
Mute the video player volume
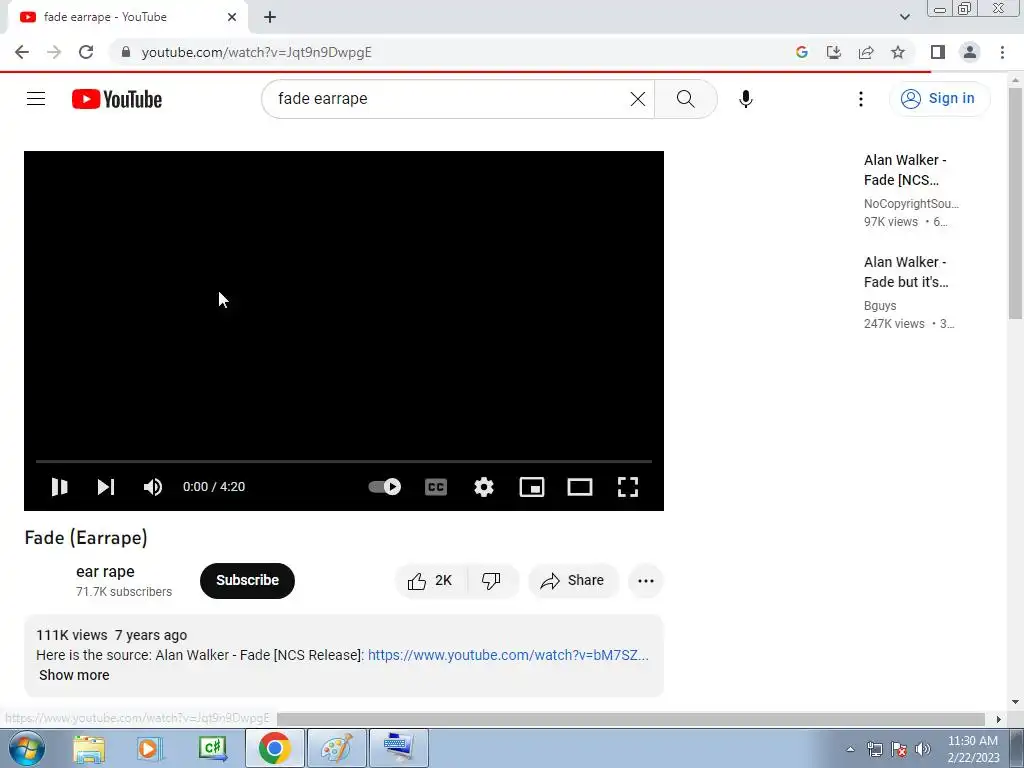pyautogui.click(x=153, y=487)
